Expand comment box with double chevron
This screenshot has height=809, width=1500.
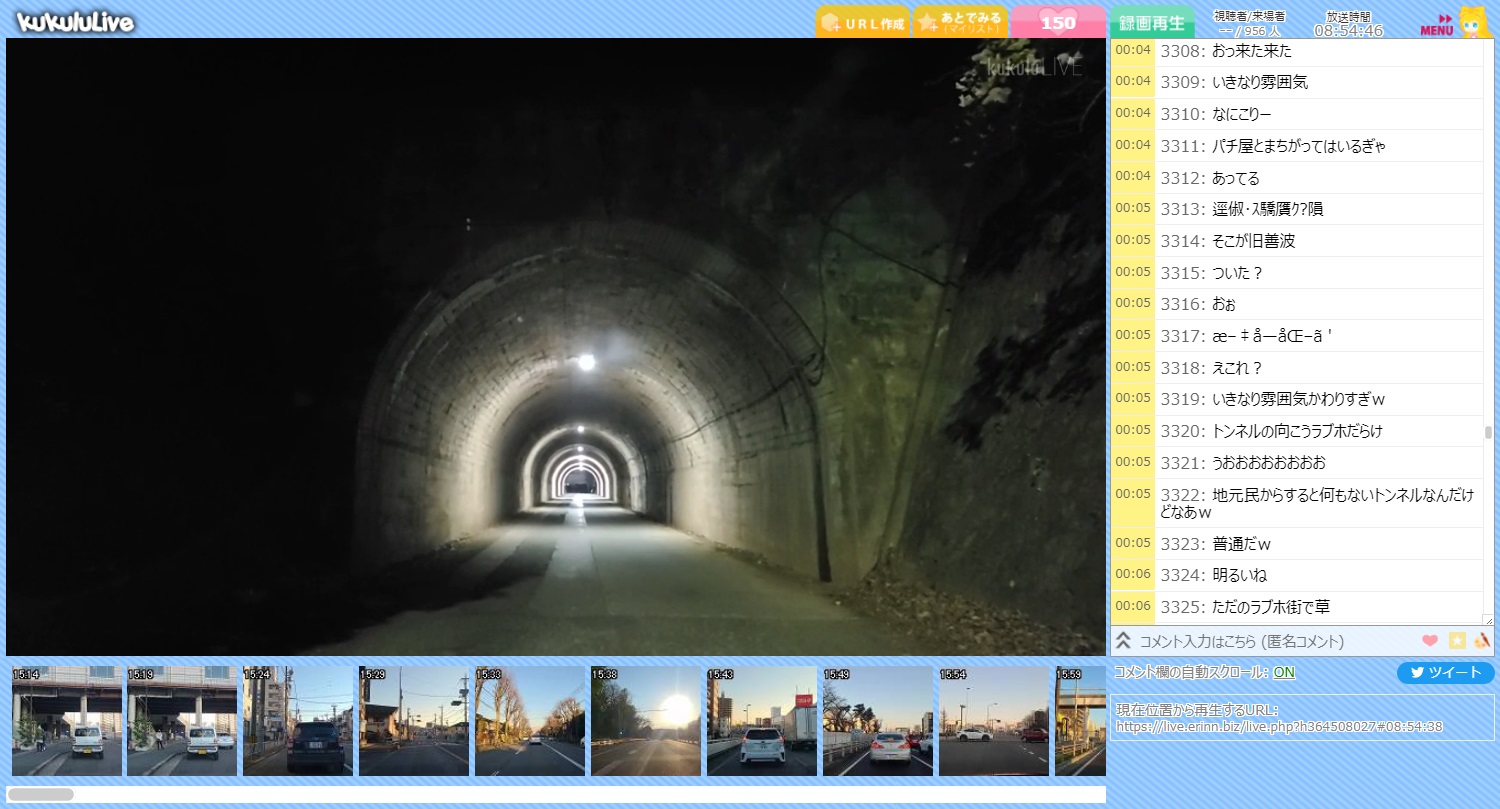click(1123, 641)
